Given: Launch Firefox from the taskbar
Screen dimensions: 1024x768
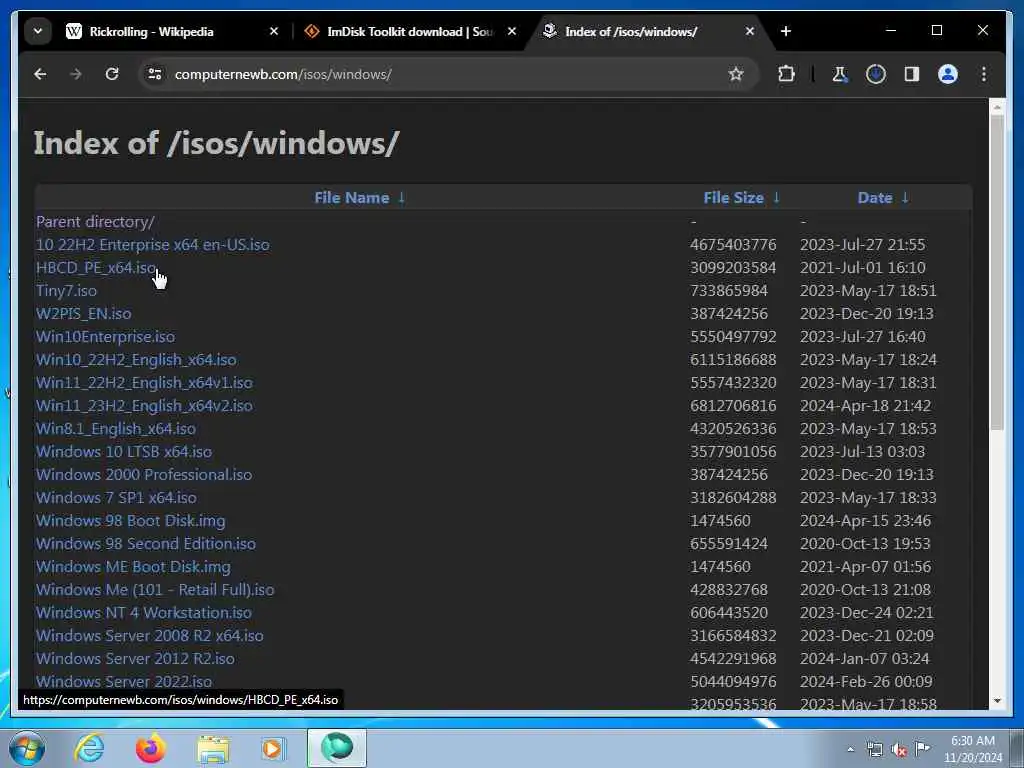Looking at the screenshot, I should 150,748.
